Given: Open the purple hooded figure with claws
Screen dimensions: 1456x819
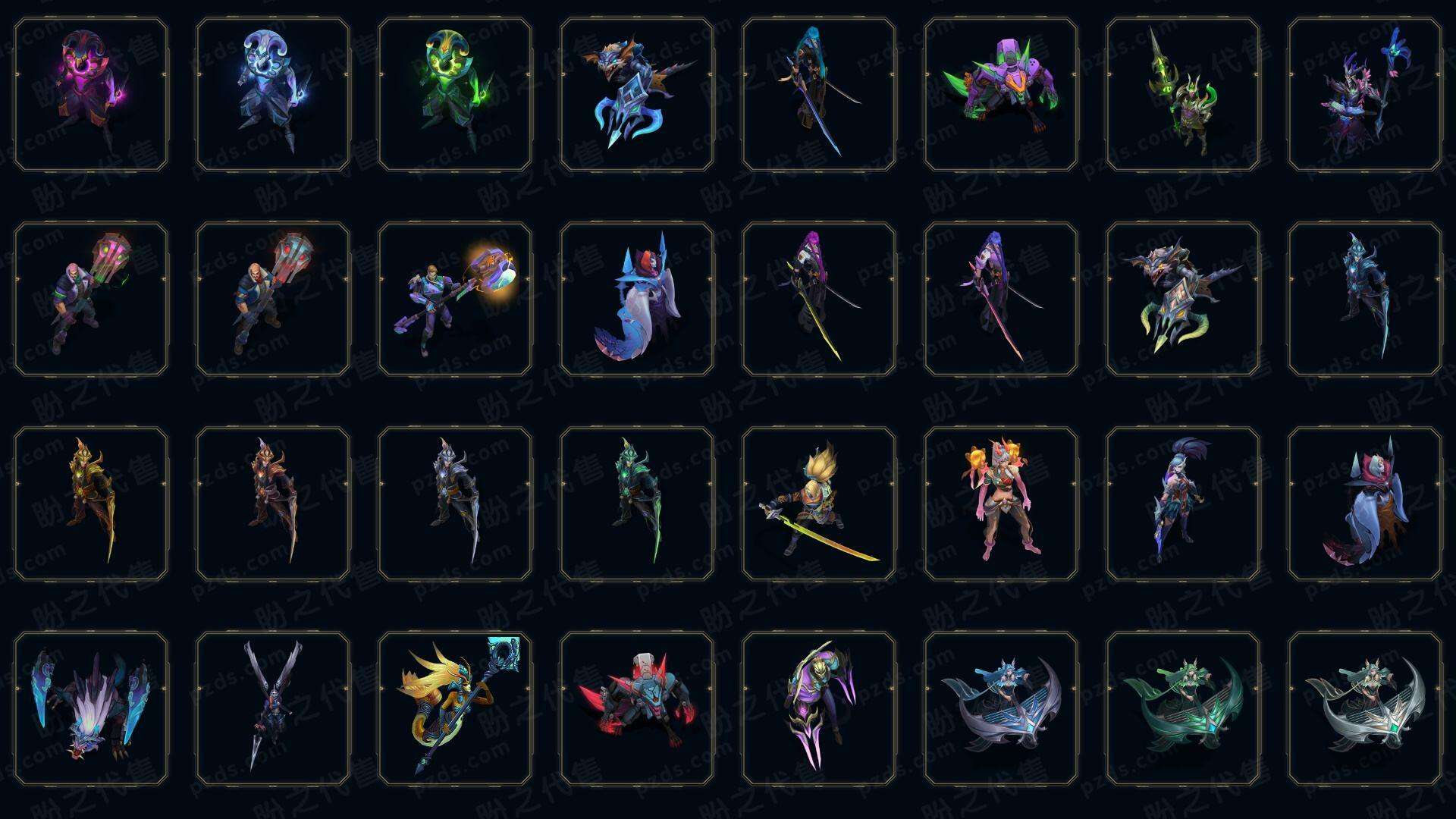Looking at the screenshot, I should coord(819,708).
